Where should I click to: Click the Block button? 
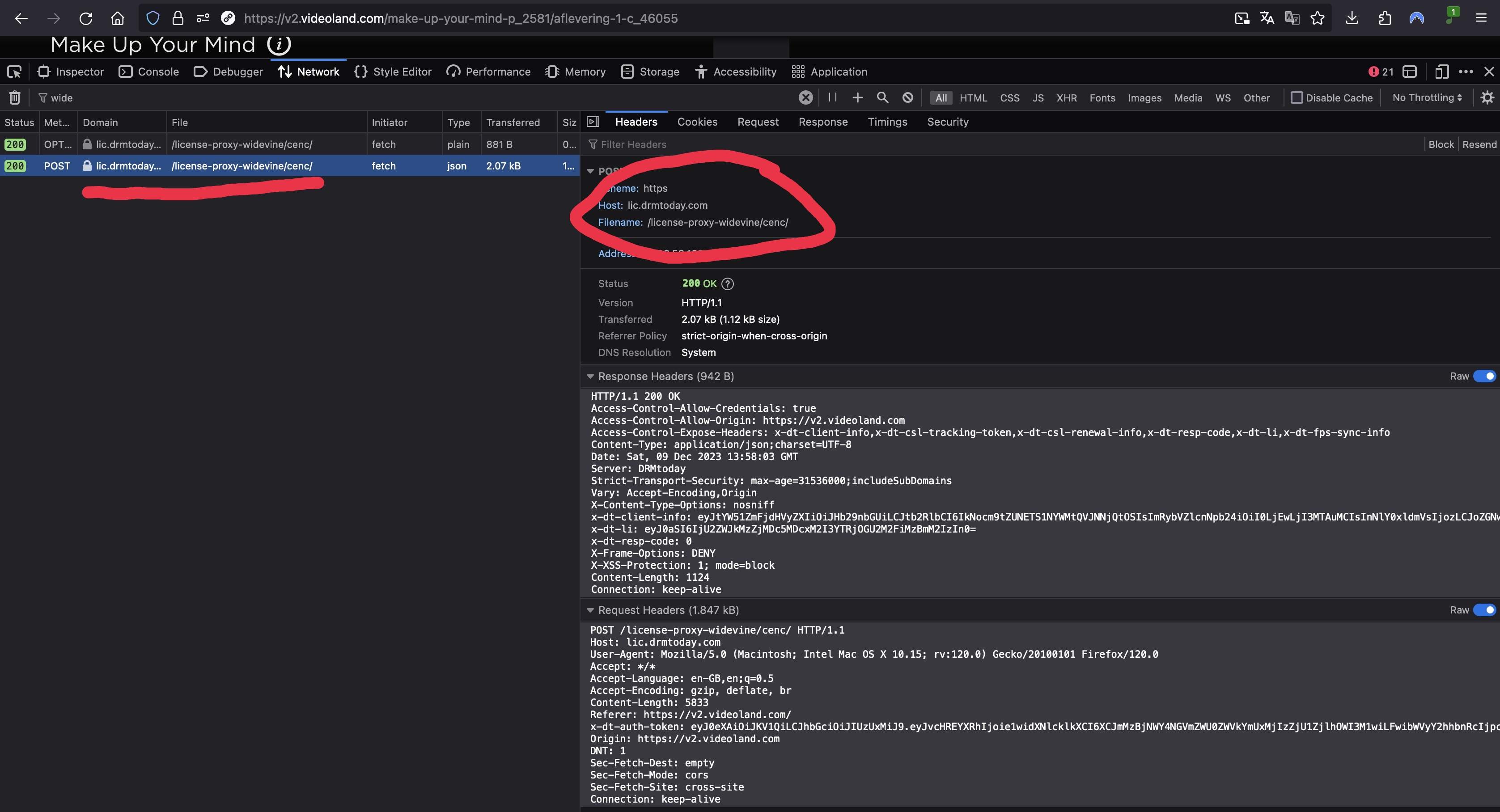tap(1441, 144)
